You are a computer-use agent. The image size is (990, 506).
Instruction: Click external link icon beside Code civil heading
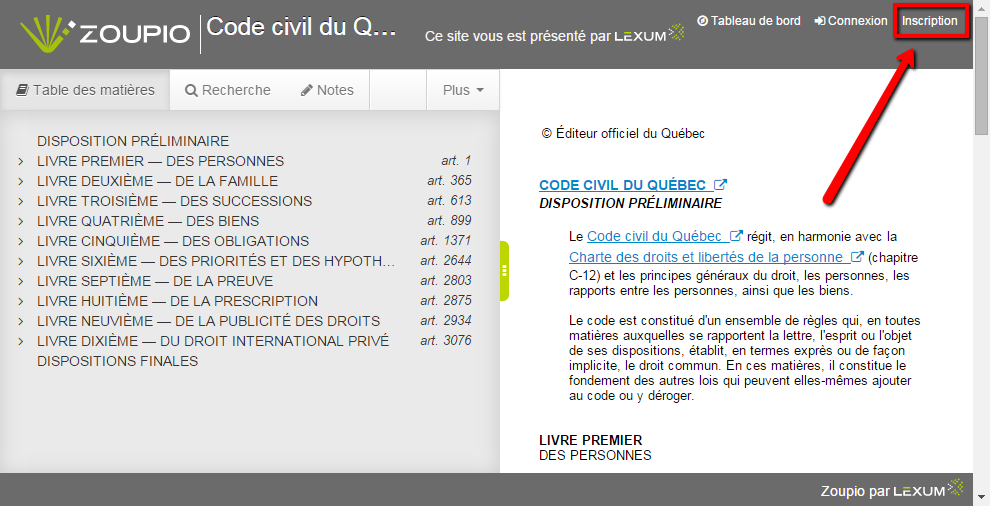click(719, 185)
